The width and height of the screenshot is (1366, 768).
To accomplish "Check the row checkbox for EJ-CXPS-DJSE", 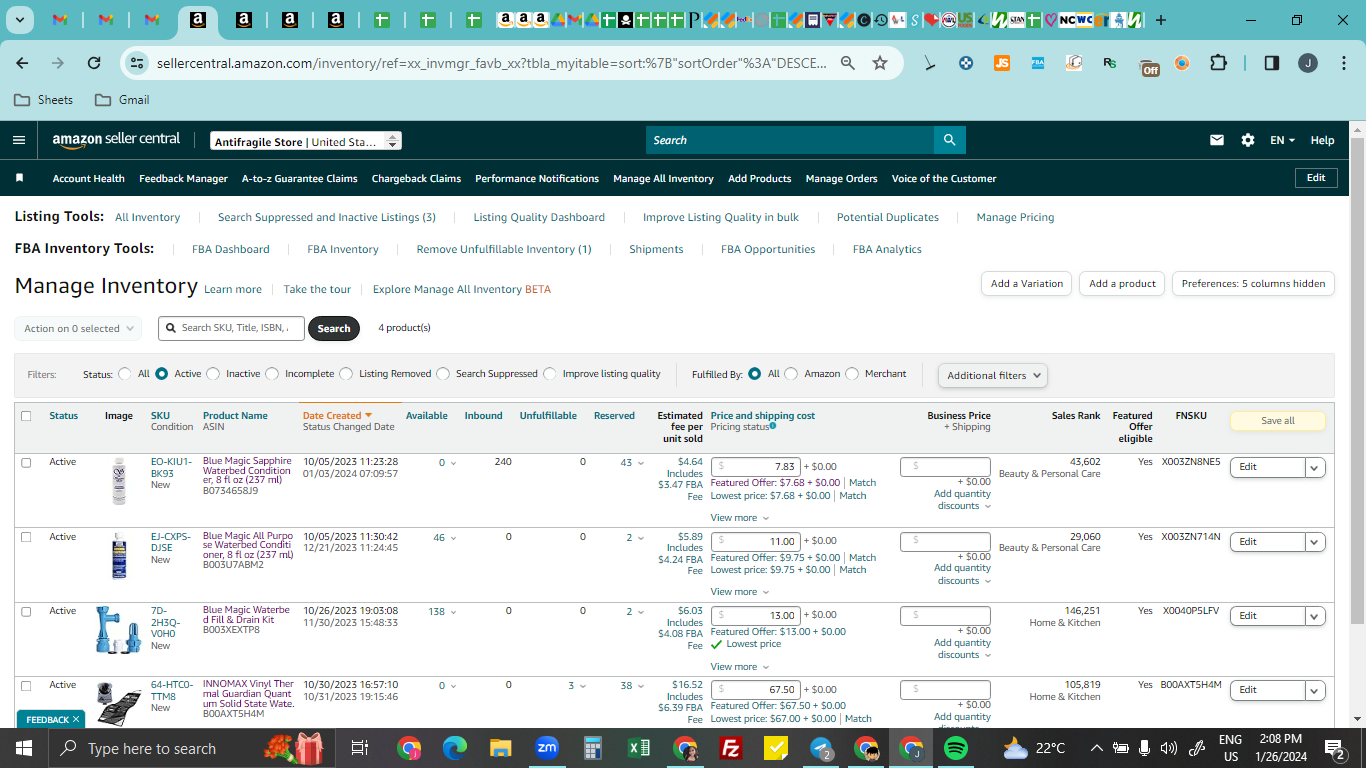I will coord(26,537).
